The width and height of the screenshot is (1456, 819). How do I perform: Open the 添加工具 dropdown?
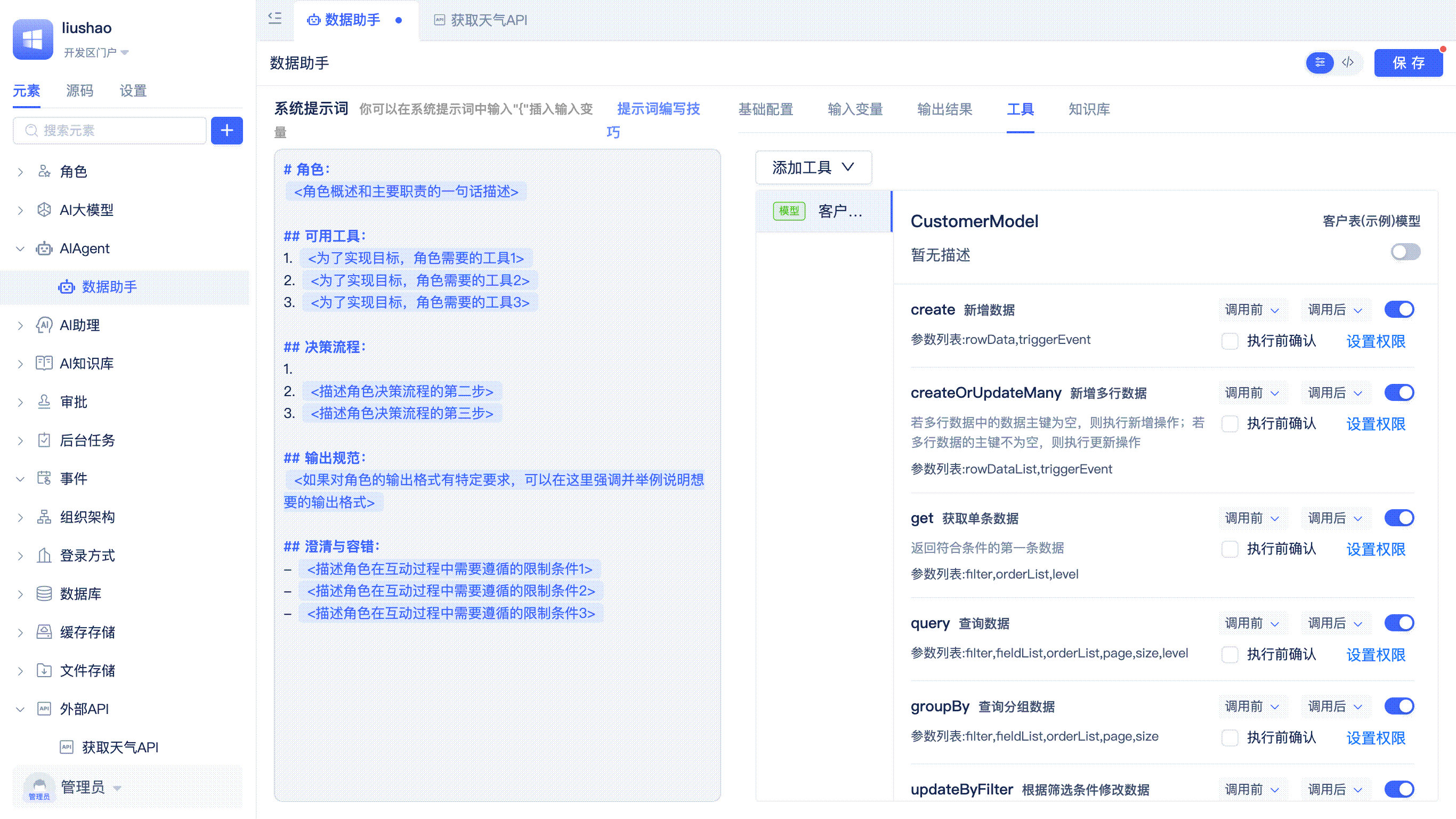813,167
